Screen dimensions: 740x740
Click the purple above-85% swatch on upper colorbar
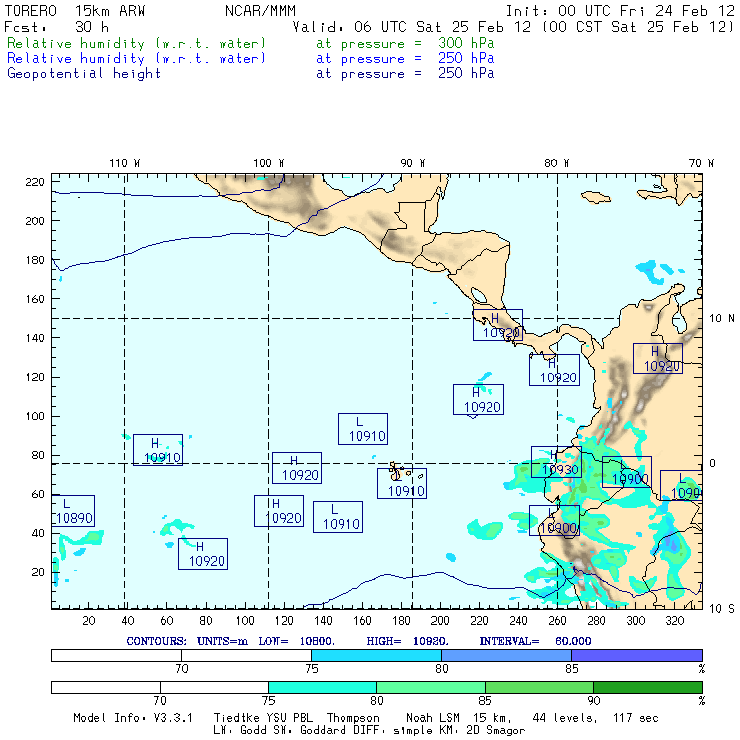click(x=637, y=655)
